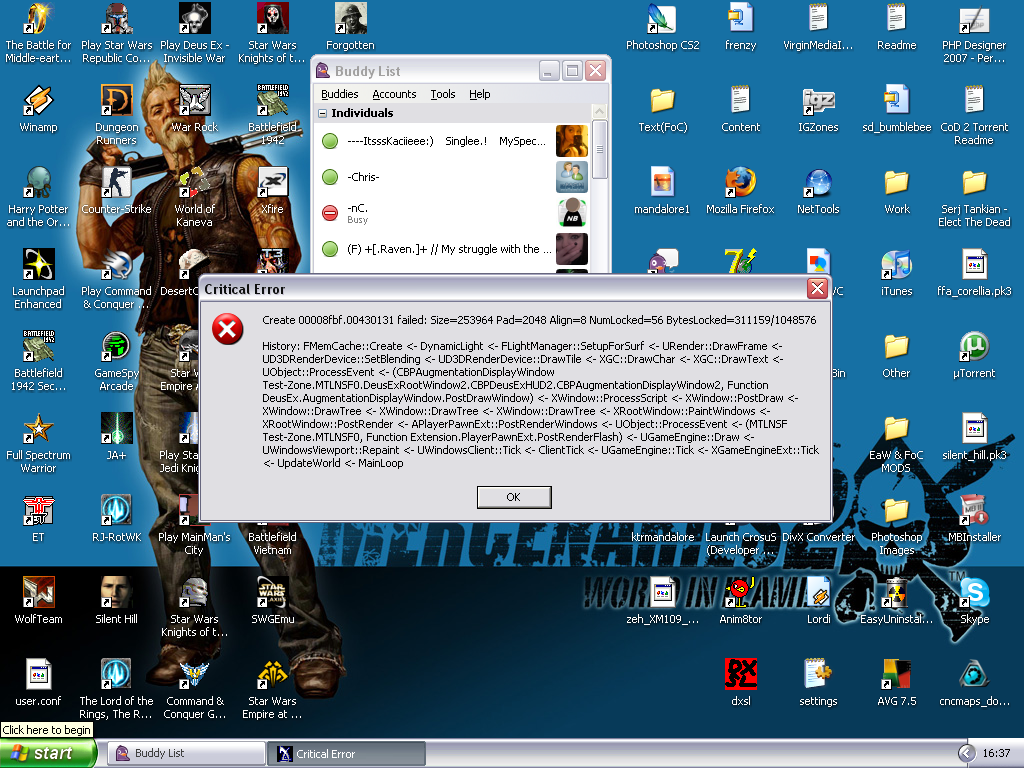Select buddy (F) +[.Raven.]+ in list

tap(453, 249)
